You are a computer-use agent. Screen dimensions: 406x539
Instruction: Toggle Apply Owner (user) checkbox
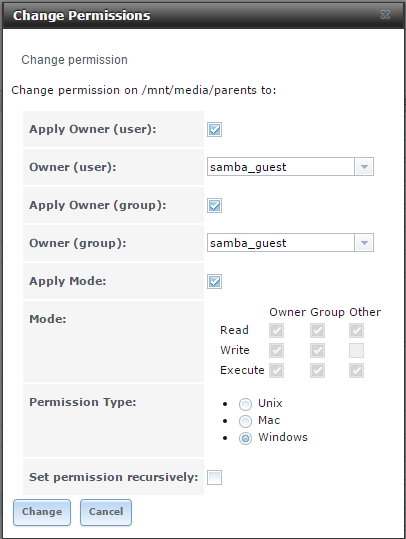coord(214,130)
